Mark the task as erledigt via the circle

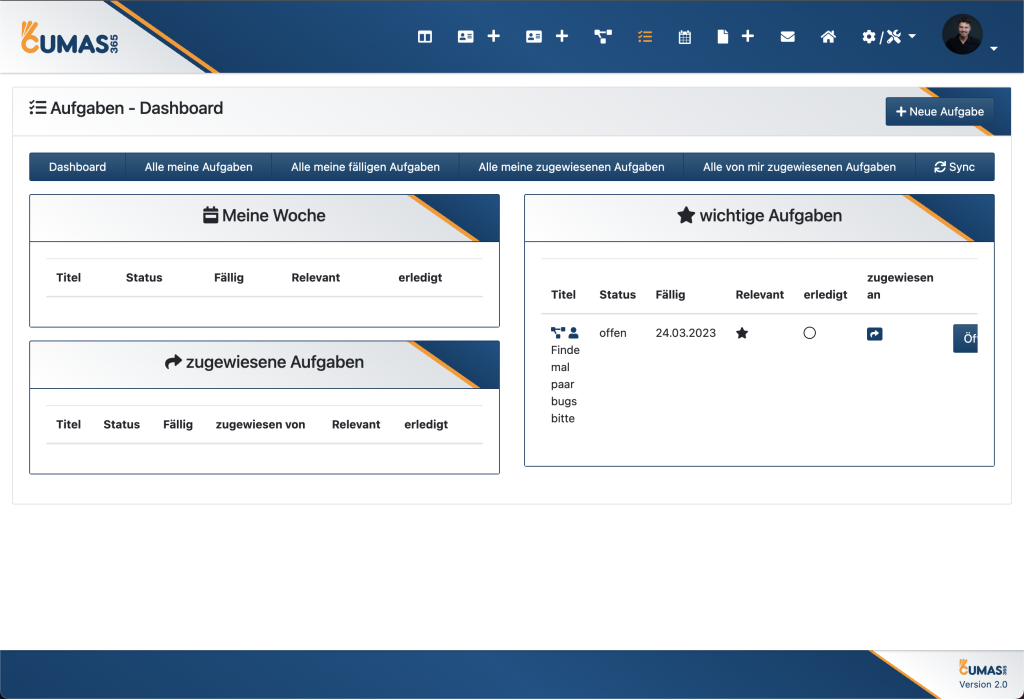(x=810, y=333)
